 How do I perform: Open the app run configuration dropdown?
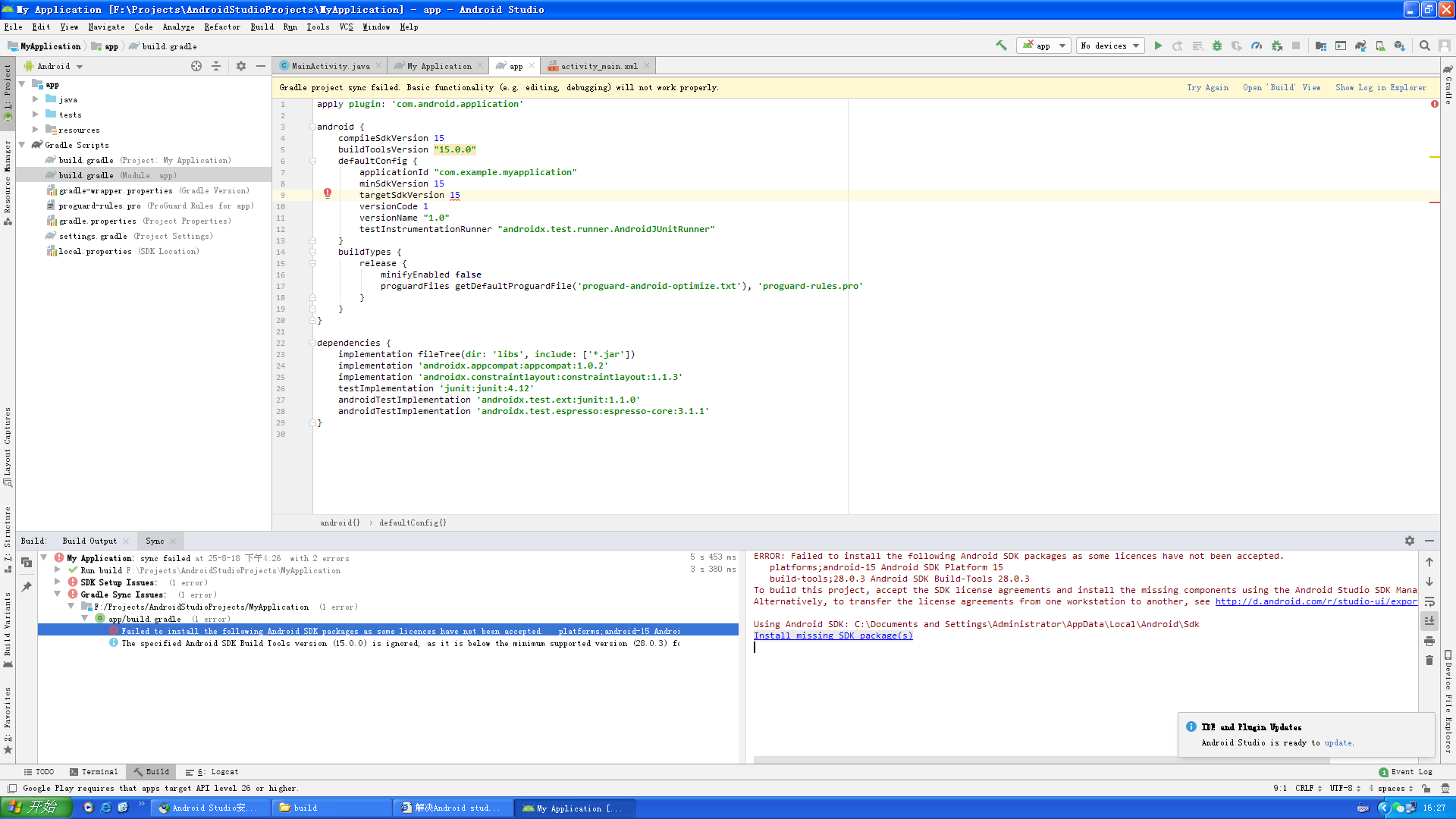pyautogui.click(x=1043, y=45)
